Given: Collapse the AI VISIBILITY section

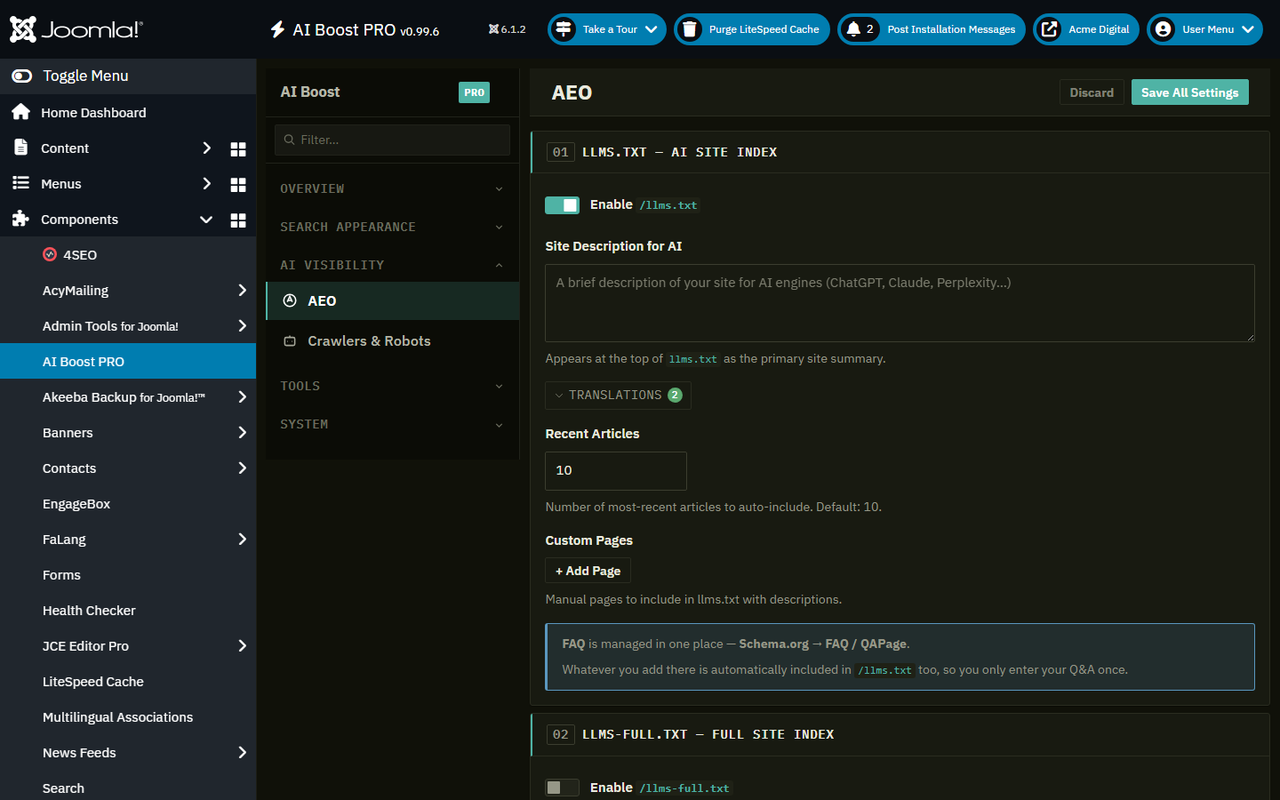Looking at the screenshot, I should click(x=392, y=265).
